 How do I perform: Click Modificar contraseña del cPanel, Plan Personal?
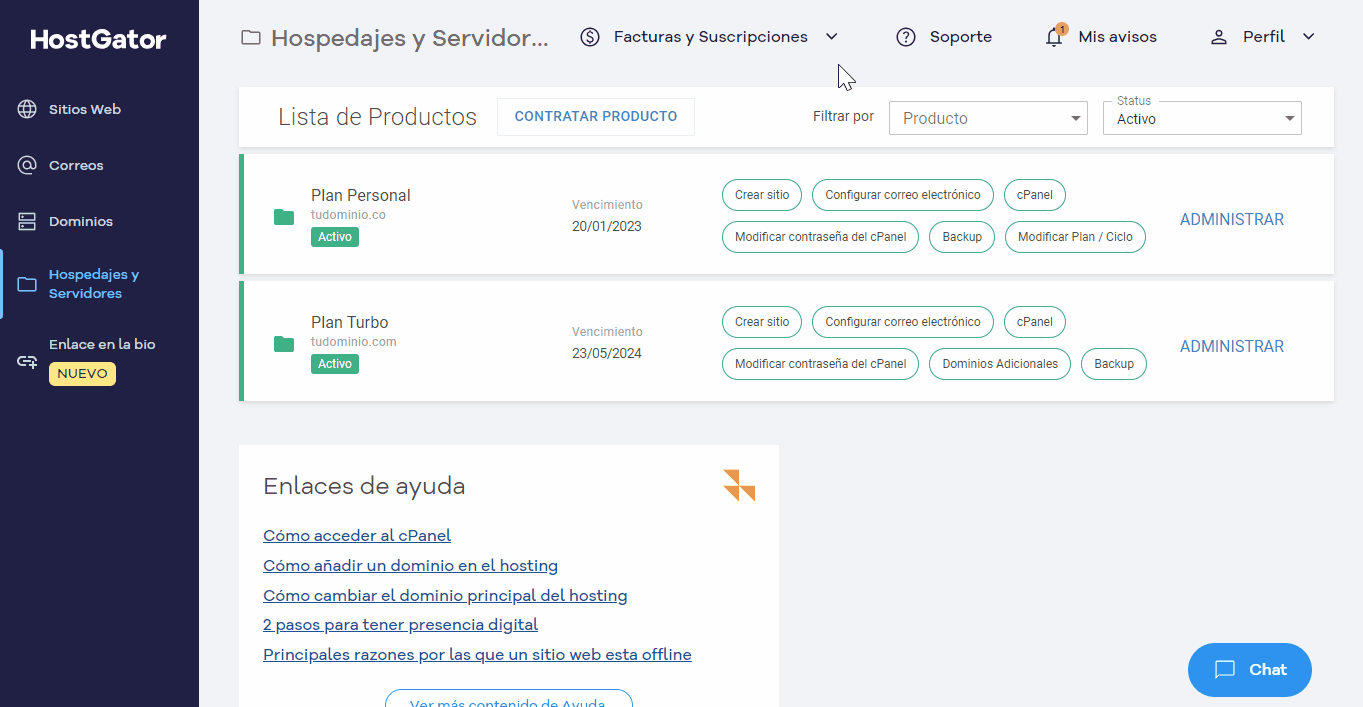[820, 237]
